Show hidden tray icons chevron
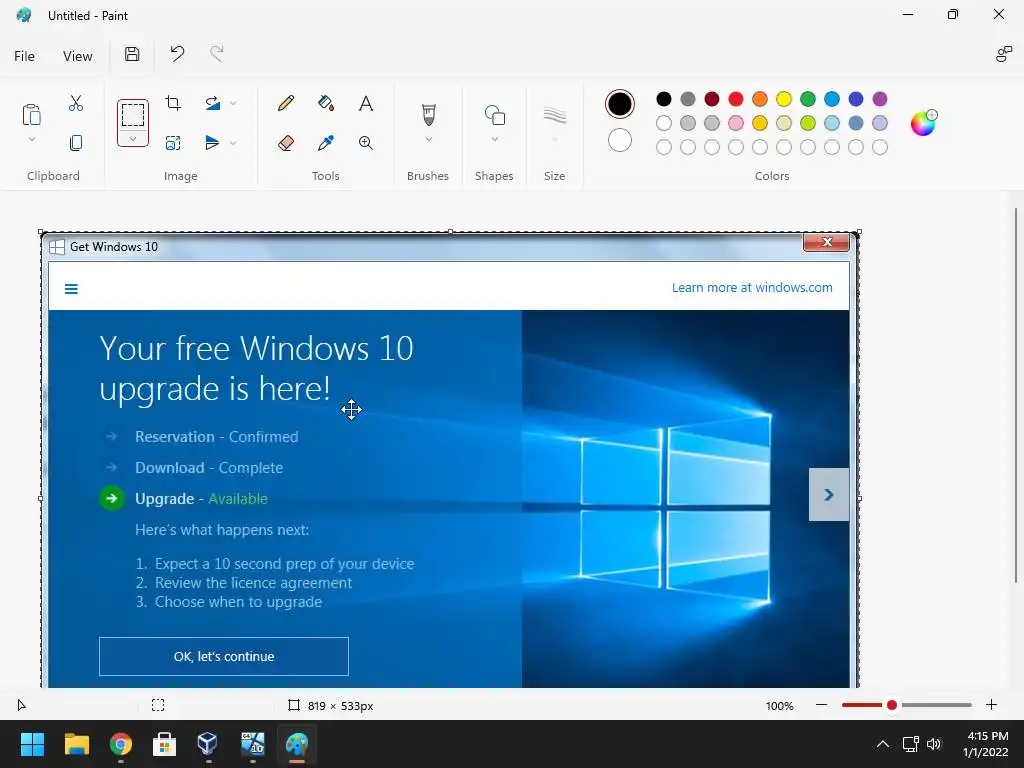1024x768 pixels. point(882,744)
